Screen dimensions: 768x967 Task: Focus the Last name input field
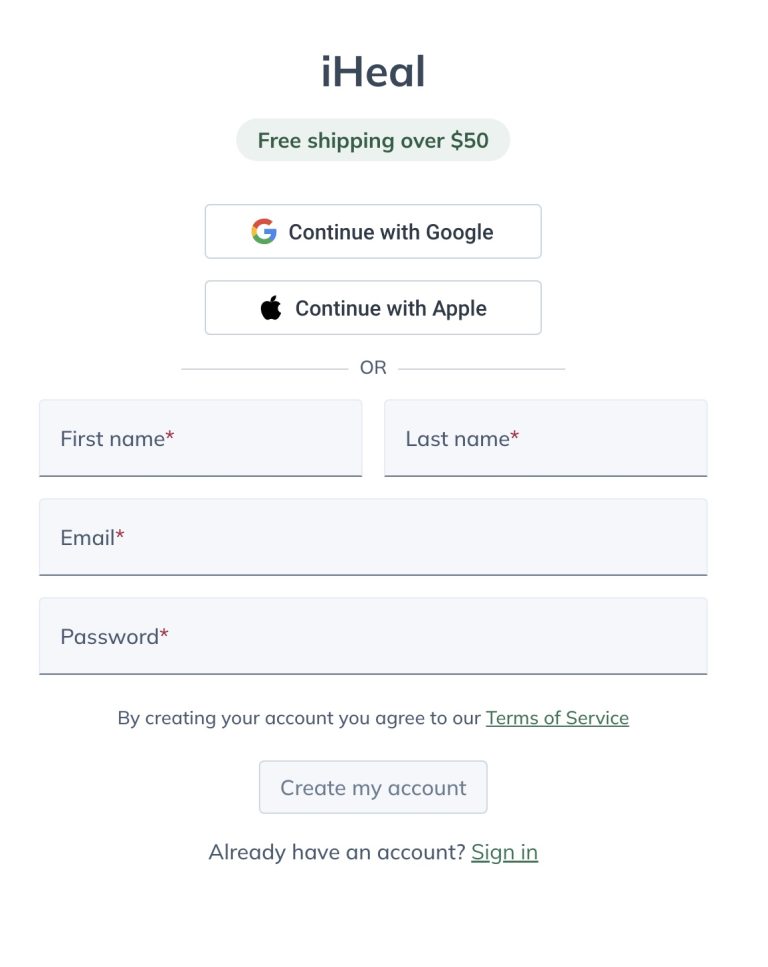[x=545, y=439]
